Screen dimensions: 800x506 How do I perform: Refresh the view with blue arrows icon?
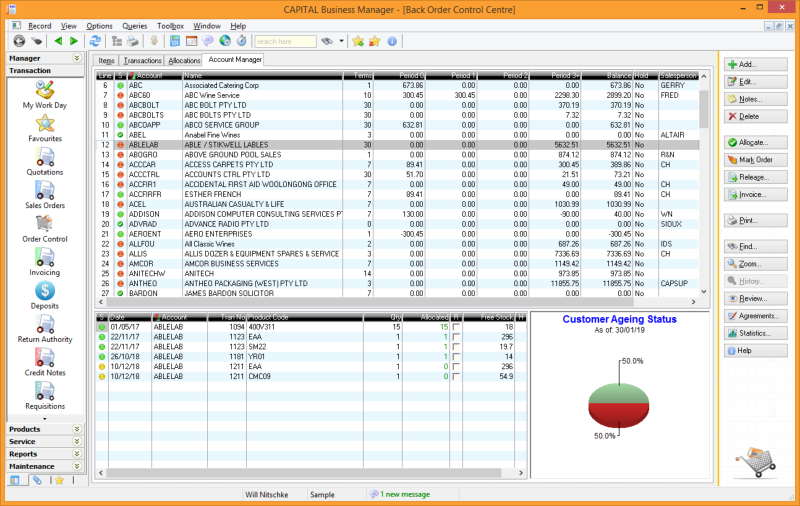click(x=95, y=41)
